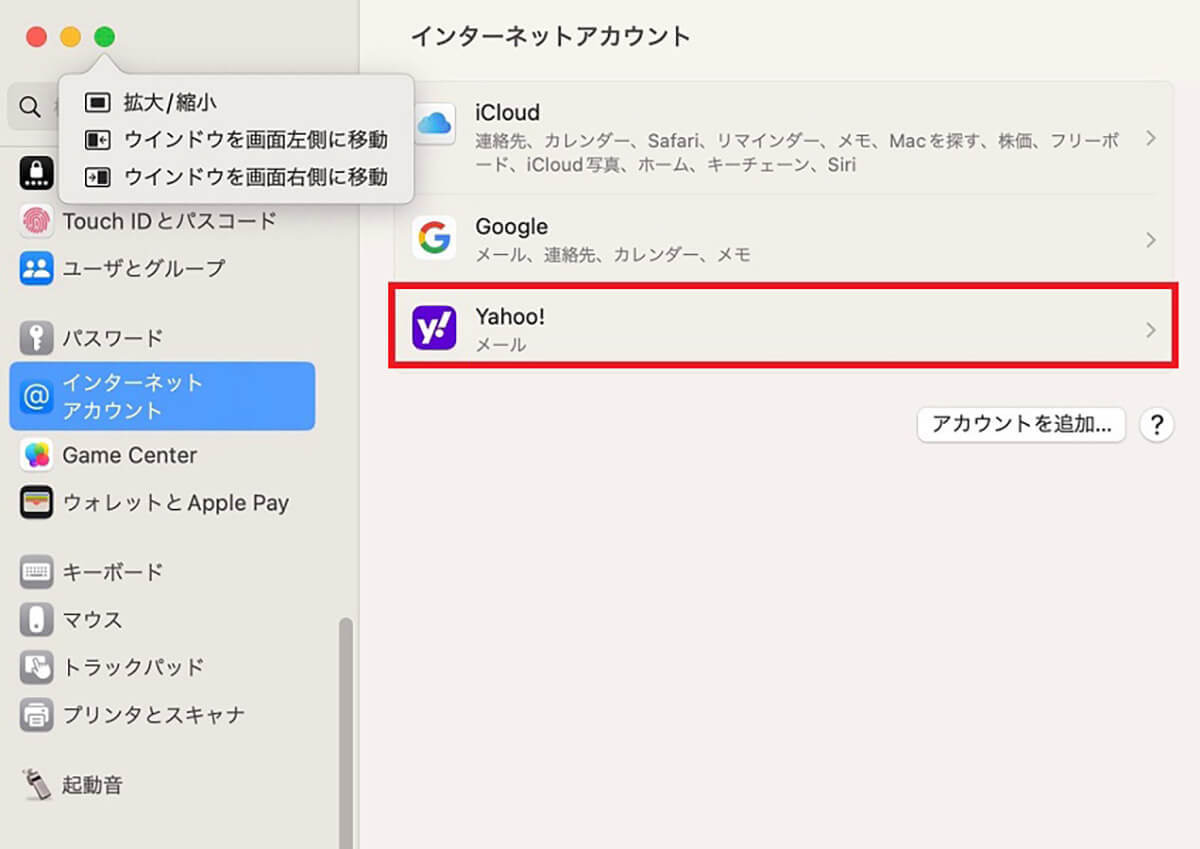Image resolution: width=1200 pixels, height=849 pixels.
Task: Select プリンタとスキャナ in sidebar
Action: [x=162, y=715]
